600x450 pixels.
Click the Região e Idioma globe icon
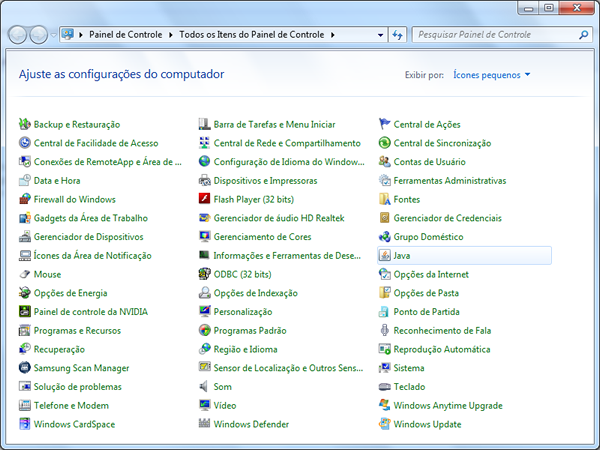coord(205,349)
